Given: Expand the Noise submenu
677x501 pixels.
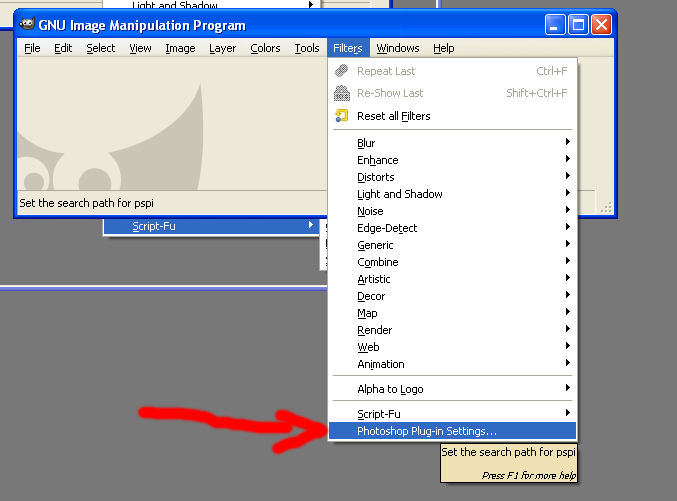Looking at the screenshot, I should (x=452, y=211).
